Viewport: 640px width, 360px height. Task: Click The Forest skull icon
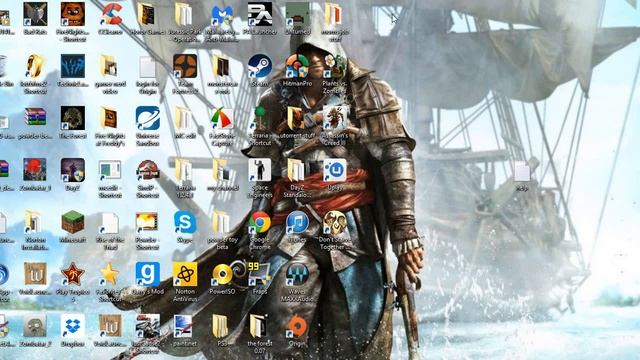[x=73, y=118]
